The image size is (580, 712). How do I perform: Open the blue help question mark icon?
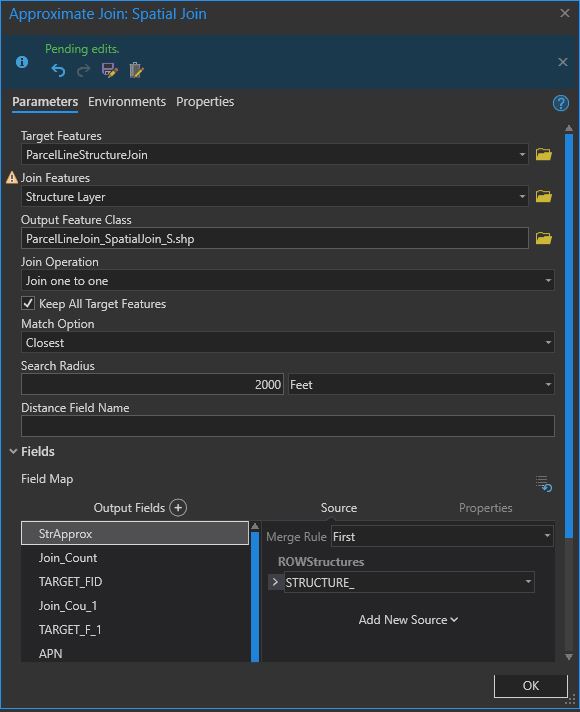pos(560,103)
